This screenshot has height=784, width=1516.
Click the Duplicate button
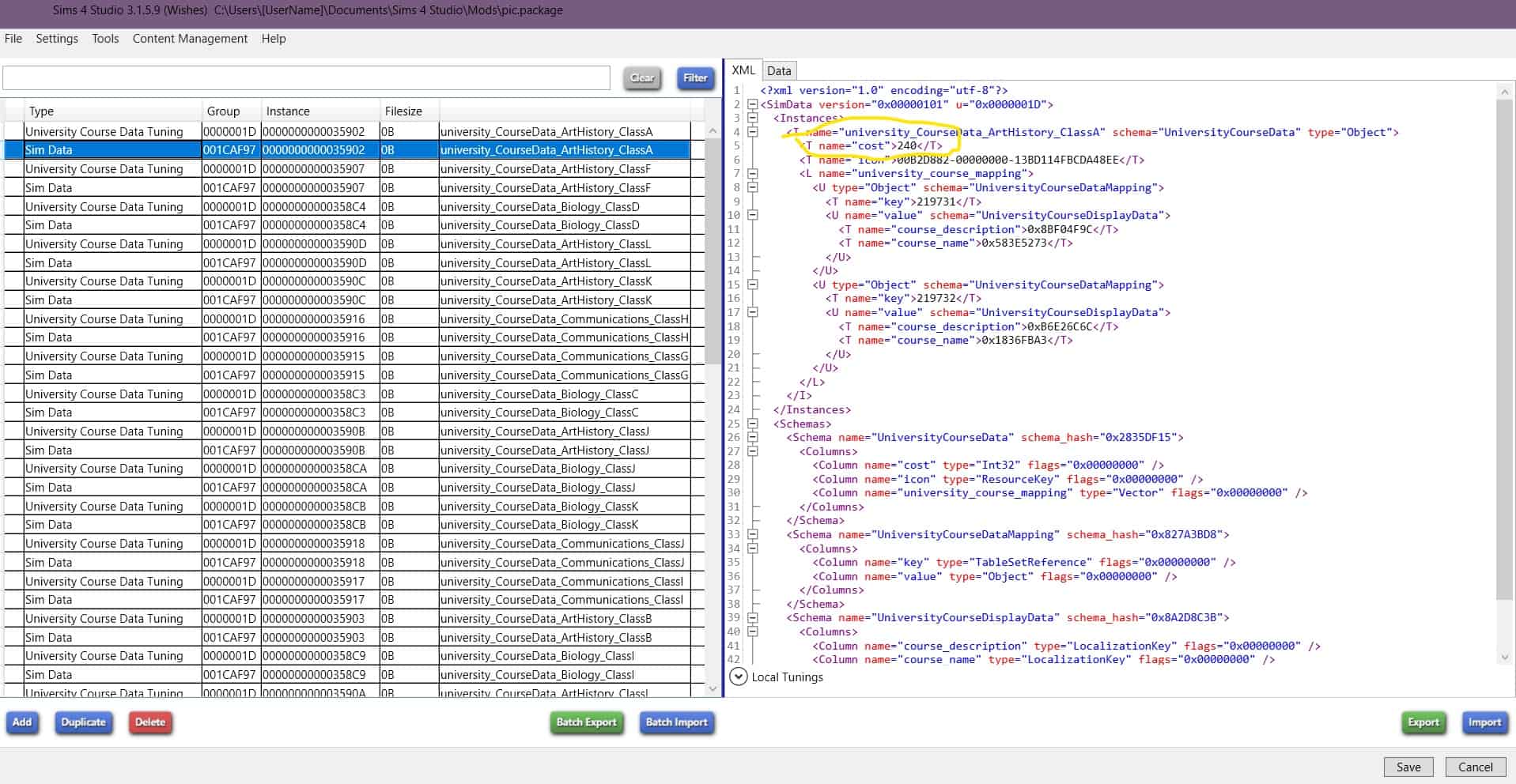pyautogui.click(x=83, y=722)
